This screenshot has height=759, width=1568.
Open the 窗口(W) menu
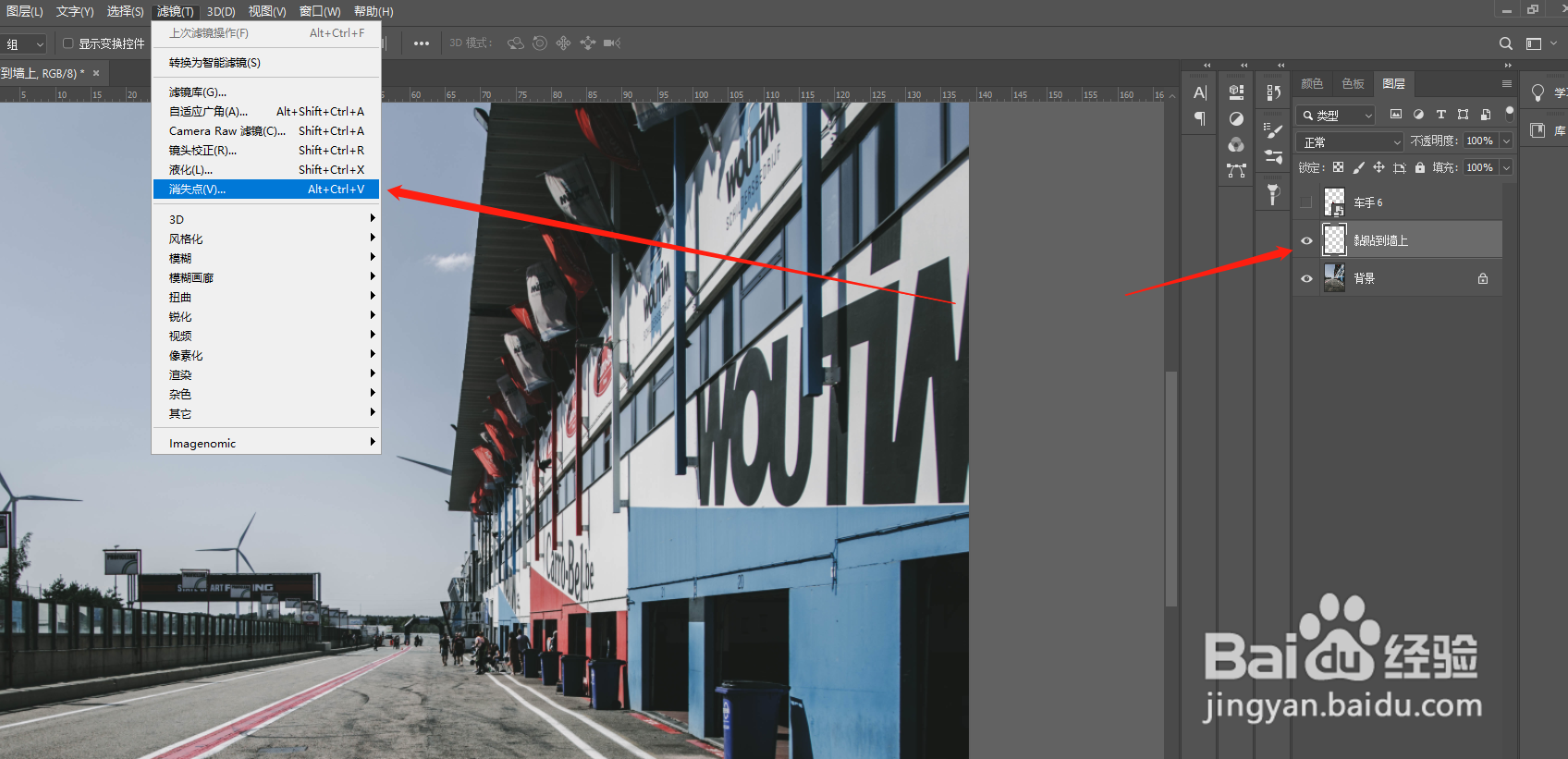pyautogui.click(x=320, y=11)
